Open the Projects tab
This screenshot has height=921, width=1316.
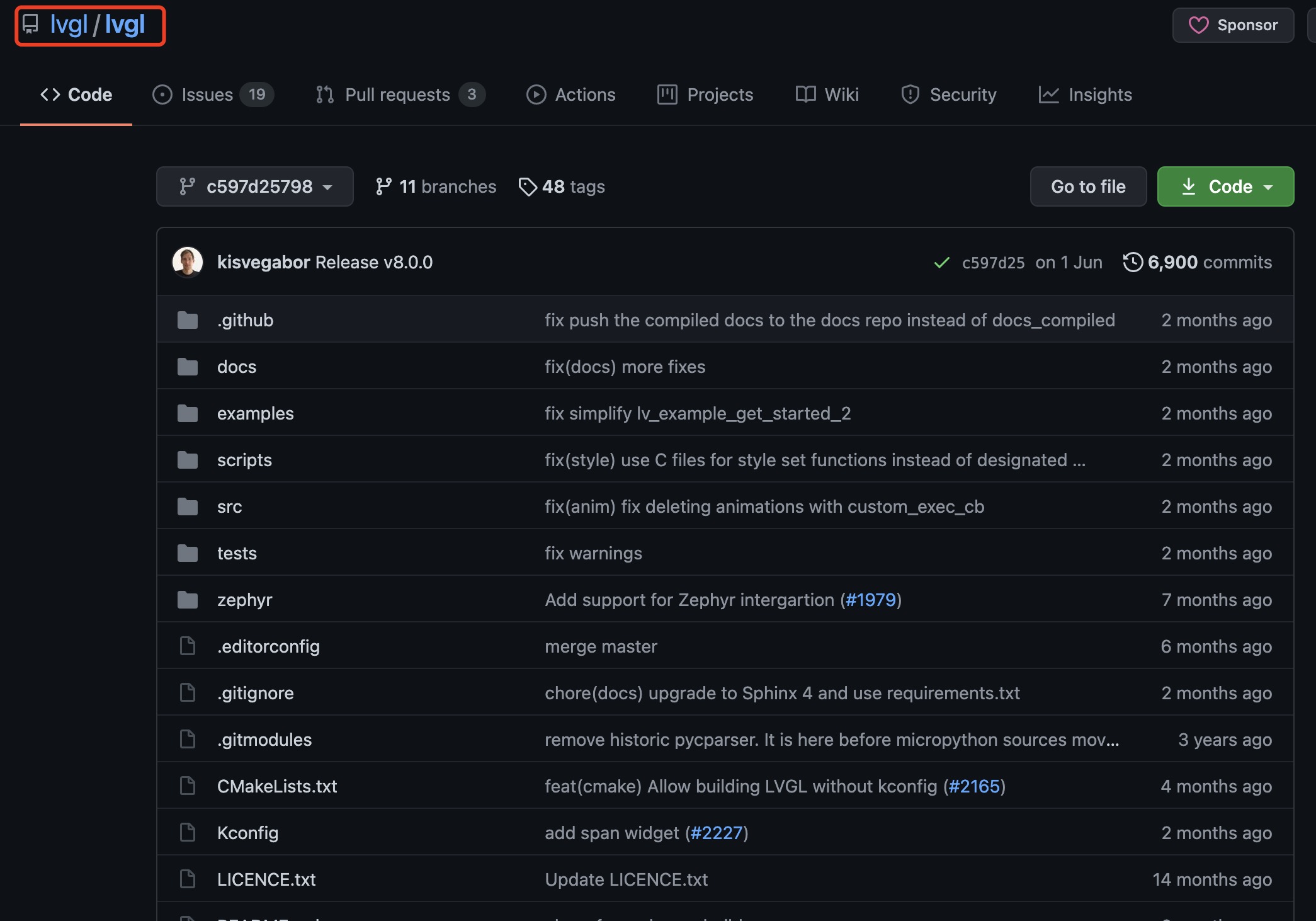pyautogui.click(x=705, y=94)
